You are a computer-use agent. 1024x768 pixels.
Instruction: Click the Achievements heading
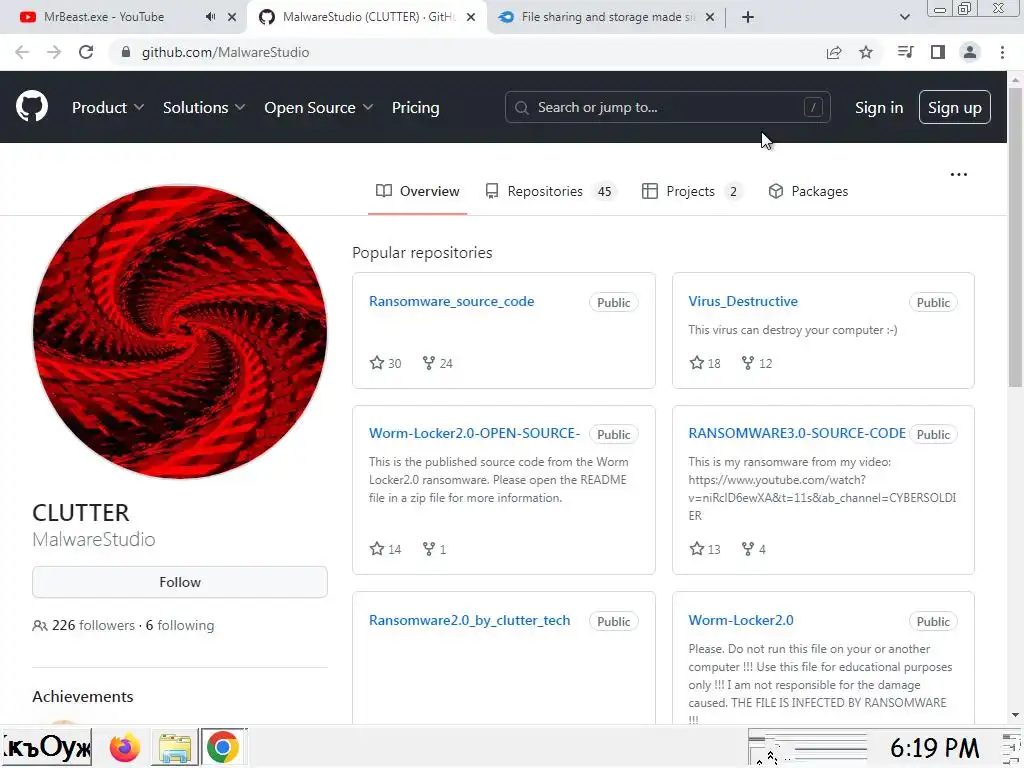(83, 697)
